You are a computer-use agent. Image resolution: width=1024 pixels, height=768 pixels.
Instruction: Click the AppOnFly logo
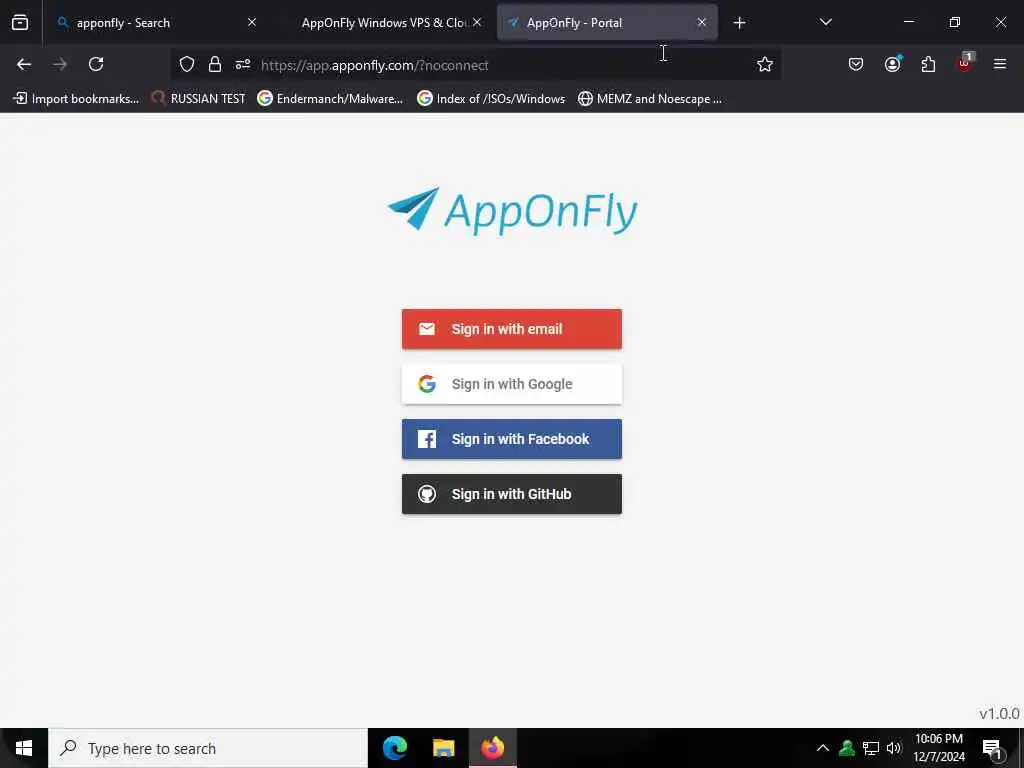(x=512, y=210)
